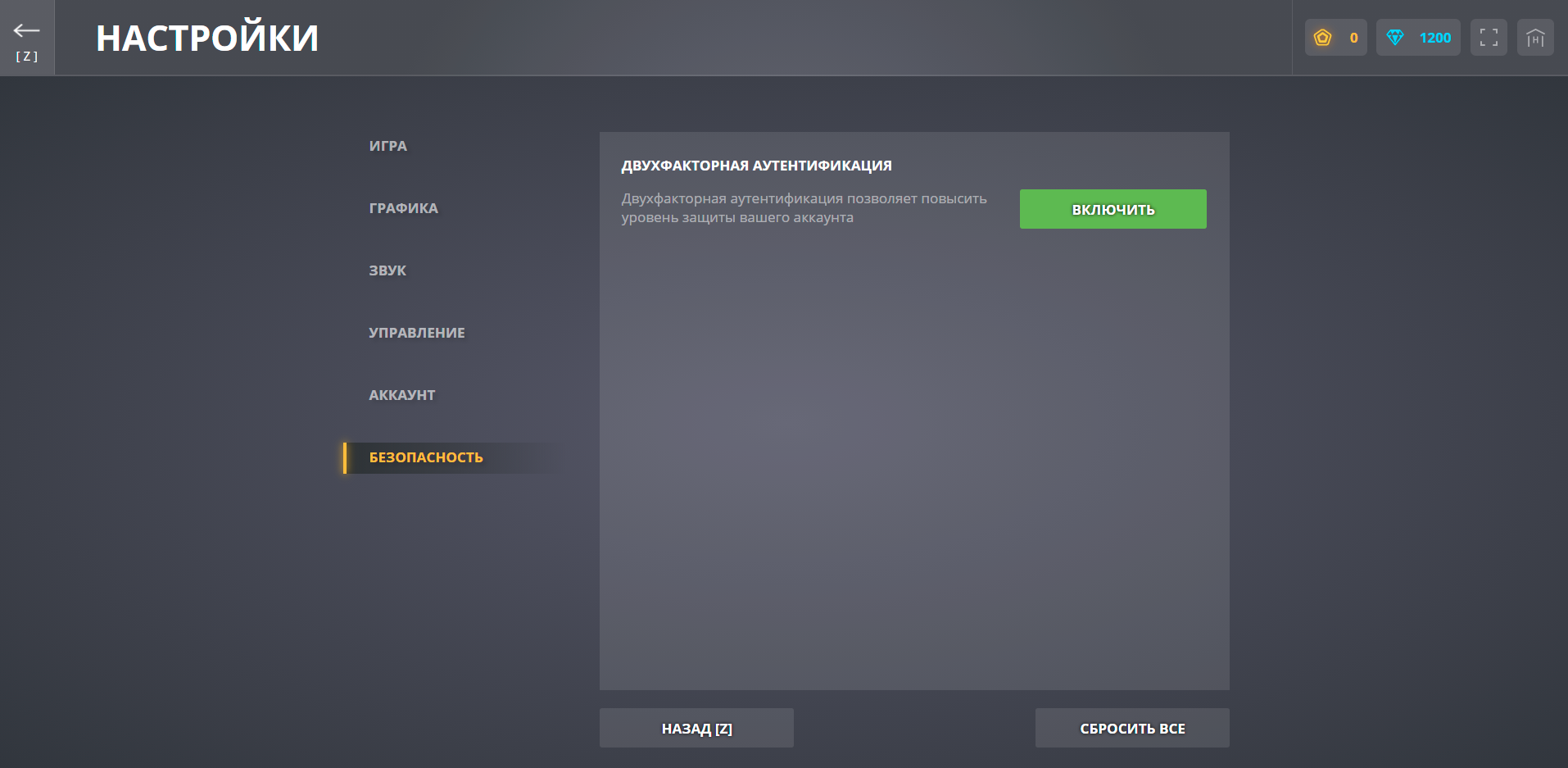Click the gold coin currency icon
1568x768 pixels.
(x=1322, y=38)
